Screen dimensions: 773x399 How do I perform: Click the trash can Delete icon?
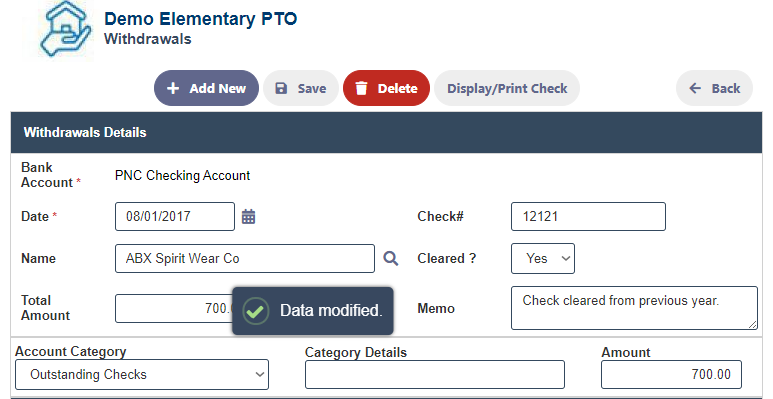coord(361,88)
